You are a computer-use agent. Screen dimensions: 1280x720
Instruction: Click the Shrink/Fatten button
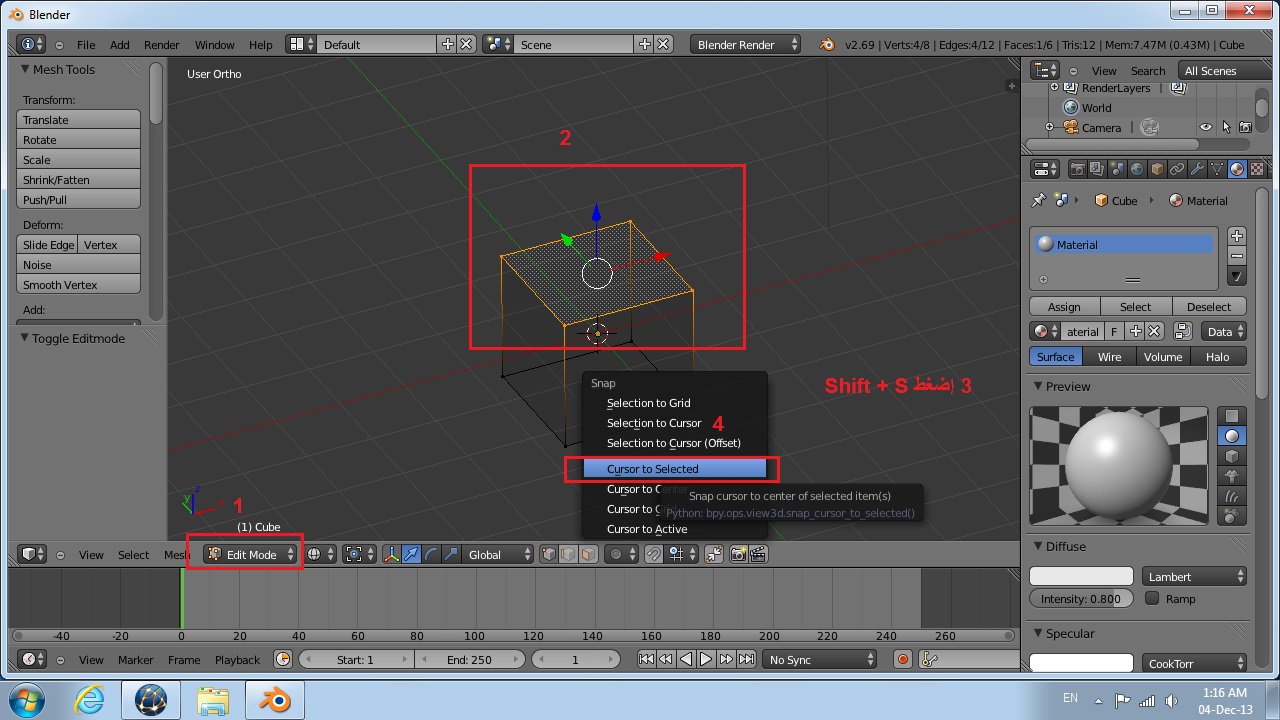(x=79, y=179)
